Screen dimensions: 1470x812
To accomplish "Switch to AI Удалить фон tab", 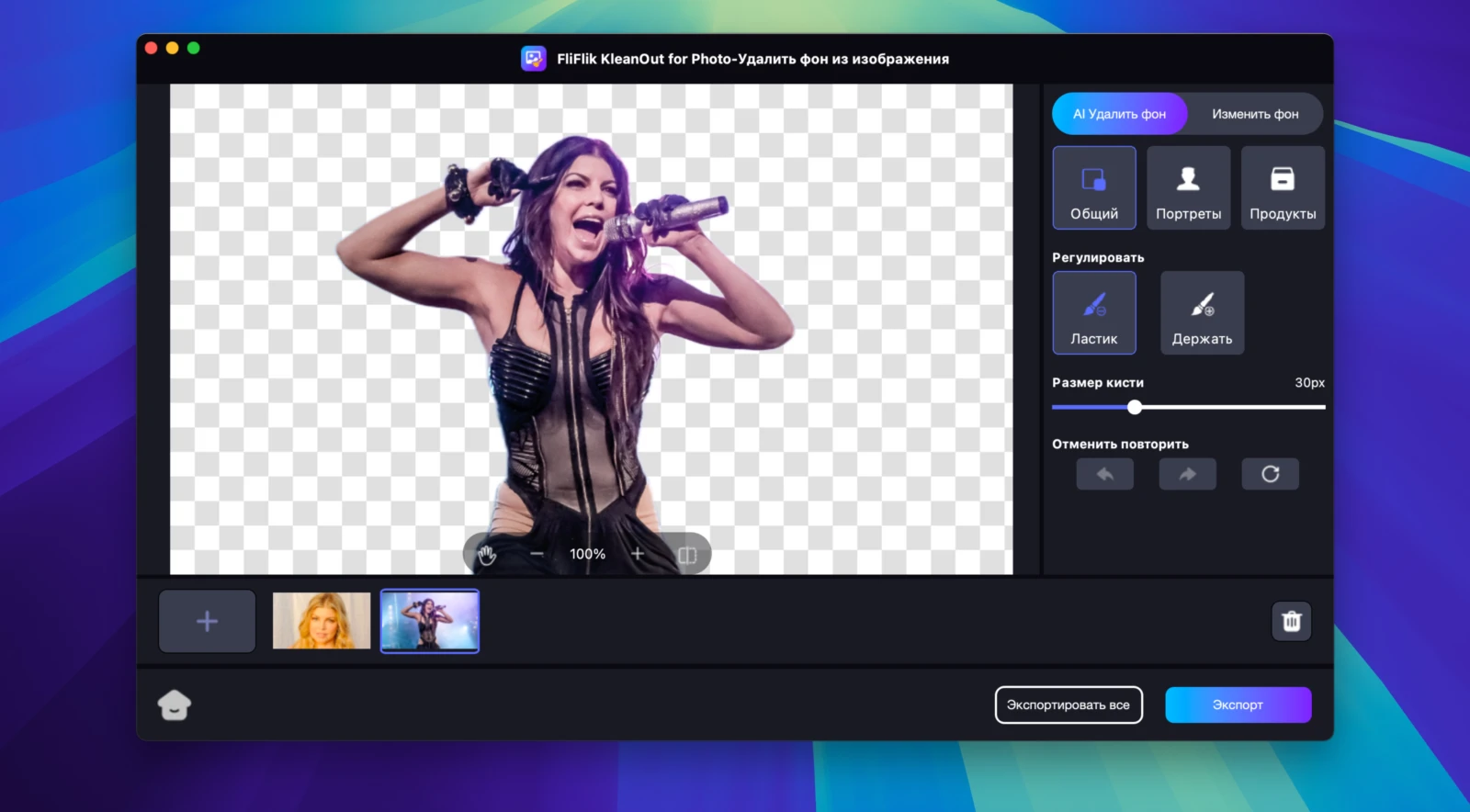I will click(x=1119, y=114).
